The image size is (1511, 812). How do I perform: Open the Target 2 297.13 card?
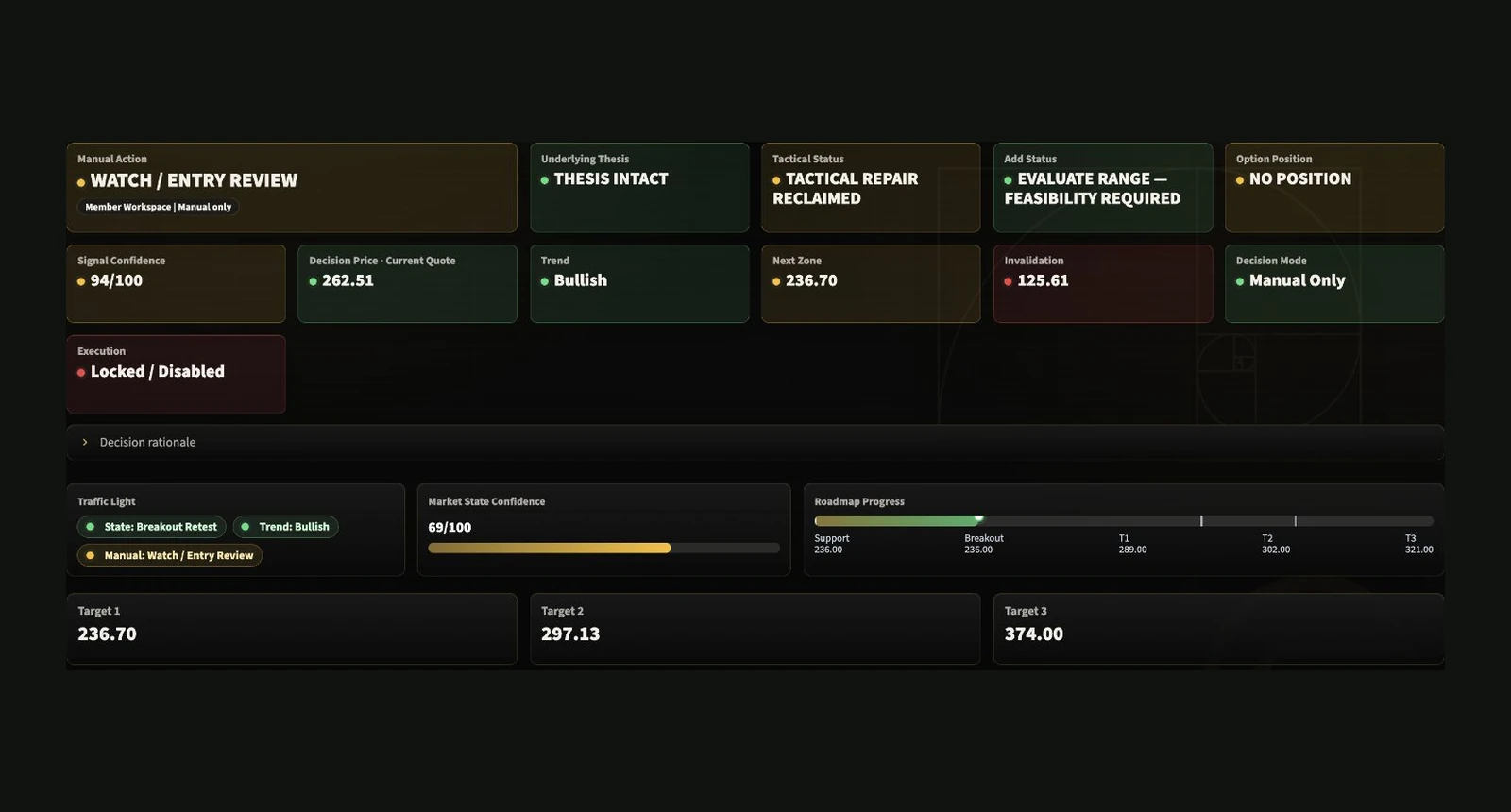[x=755, y=629]
